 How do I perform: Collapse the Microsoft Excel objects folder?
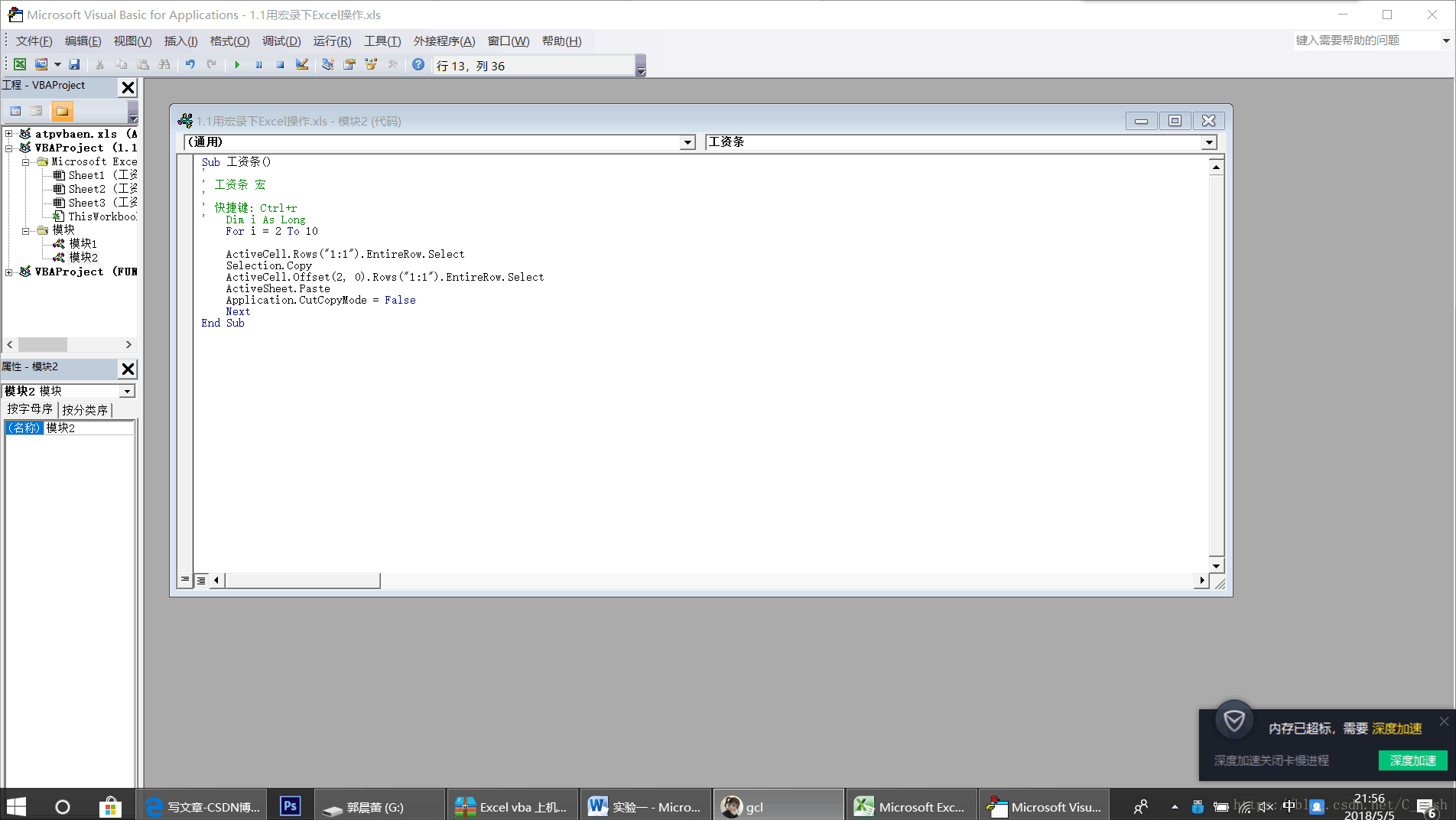25,161
